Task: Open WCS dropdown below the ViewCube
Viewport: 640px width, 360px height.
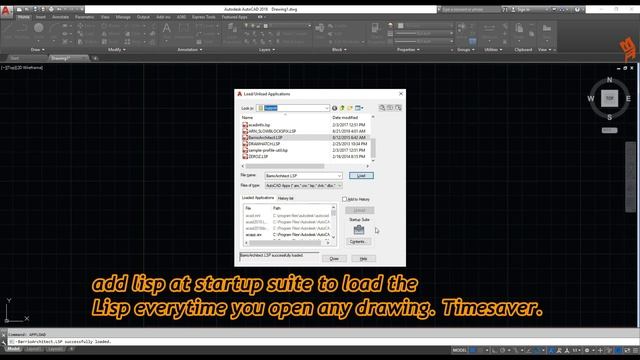Action: [609, 130]
